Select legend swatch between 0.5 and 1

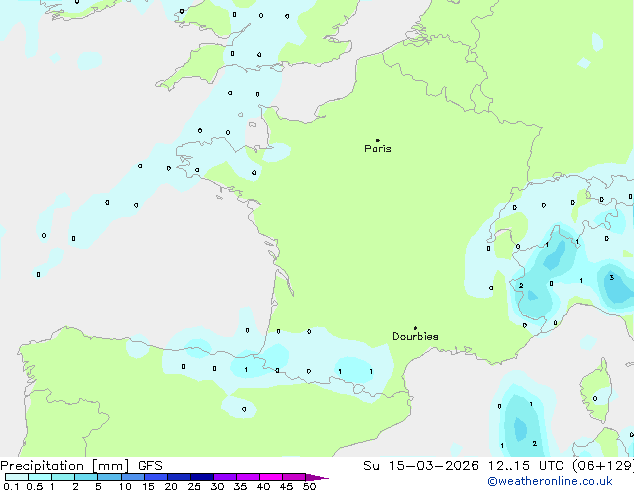point(40,477)
